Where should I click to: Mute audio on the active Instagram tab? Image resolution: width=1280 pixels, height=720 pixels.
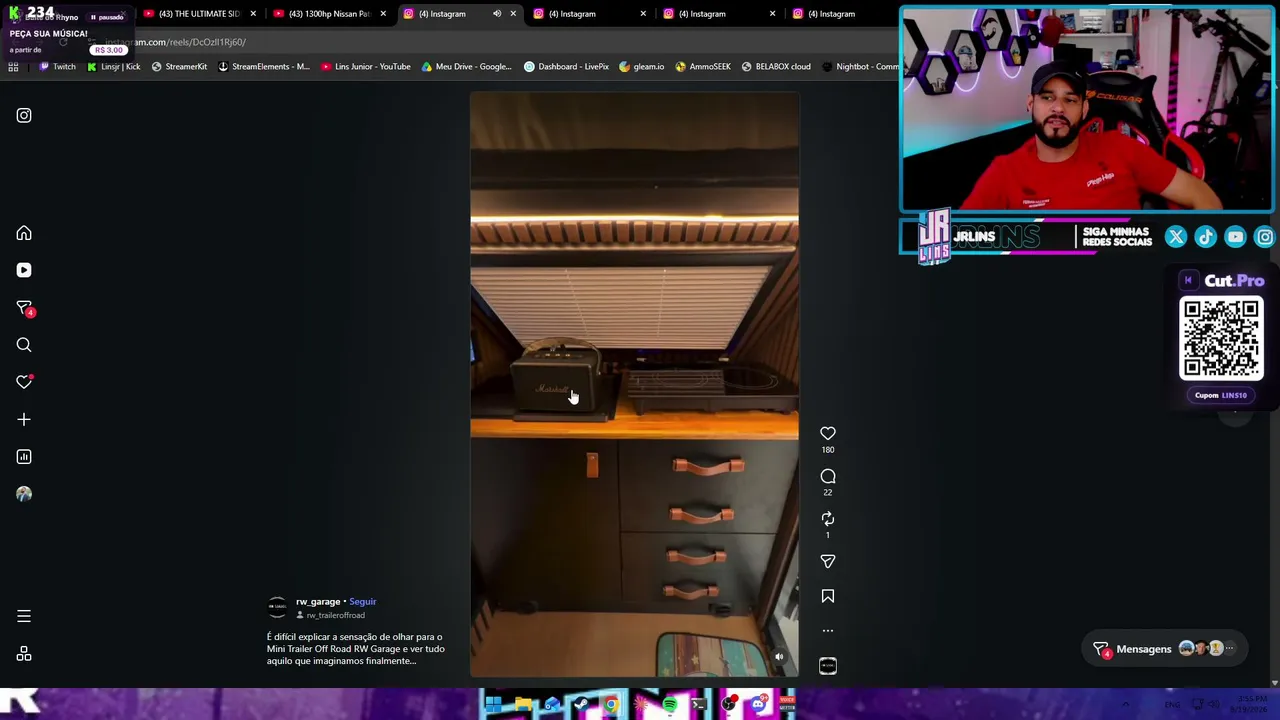click(x=497, y=14)
